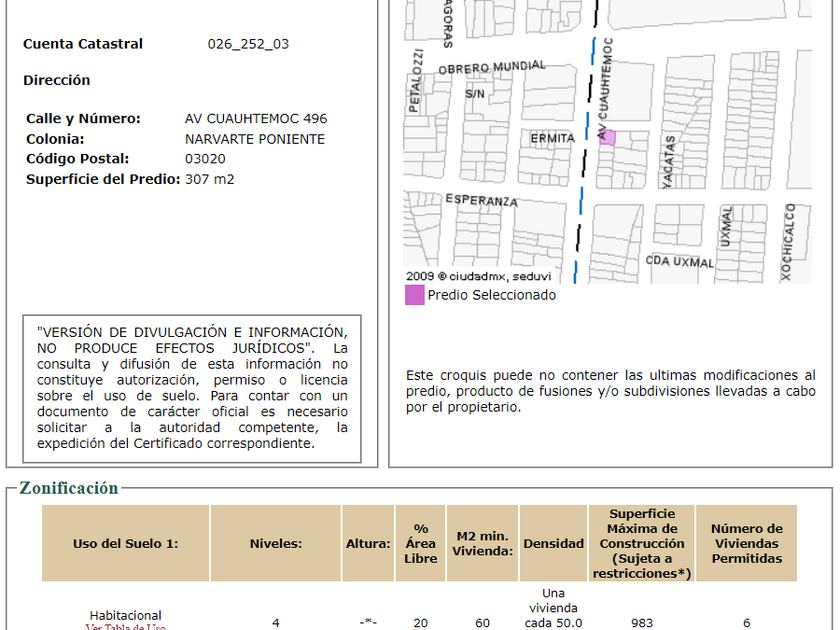The width and height of the screenshot is (840, 630).
Task: Click the Superficie Máxima de Construcción header
Action: pos(642,543)
